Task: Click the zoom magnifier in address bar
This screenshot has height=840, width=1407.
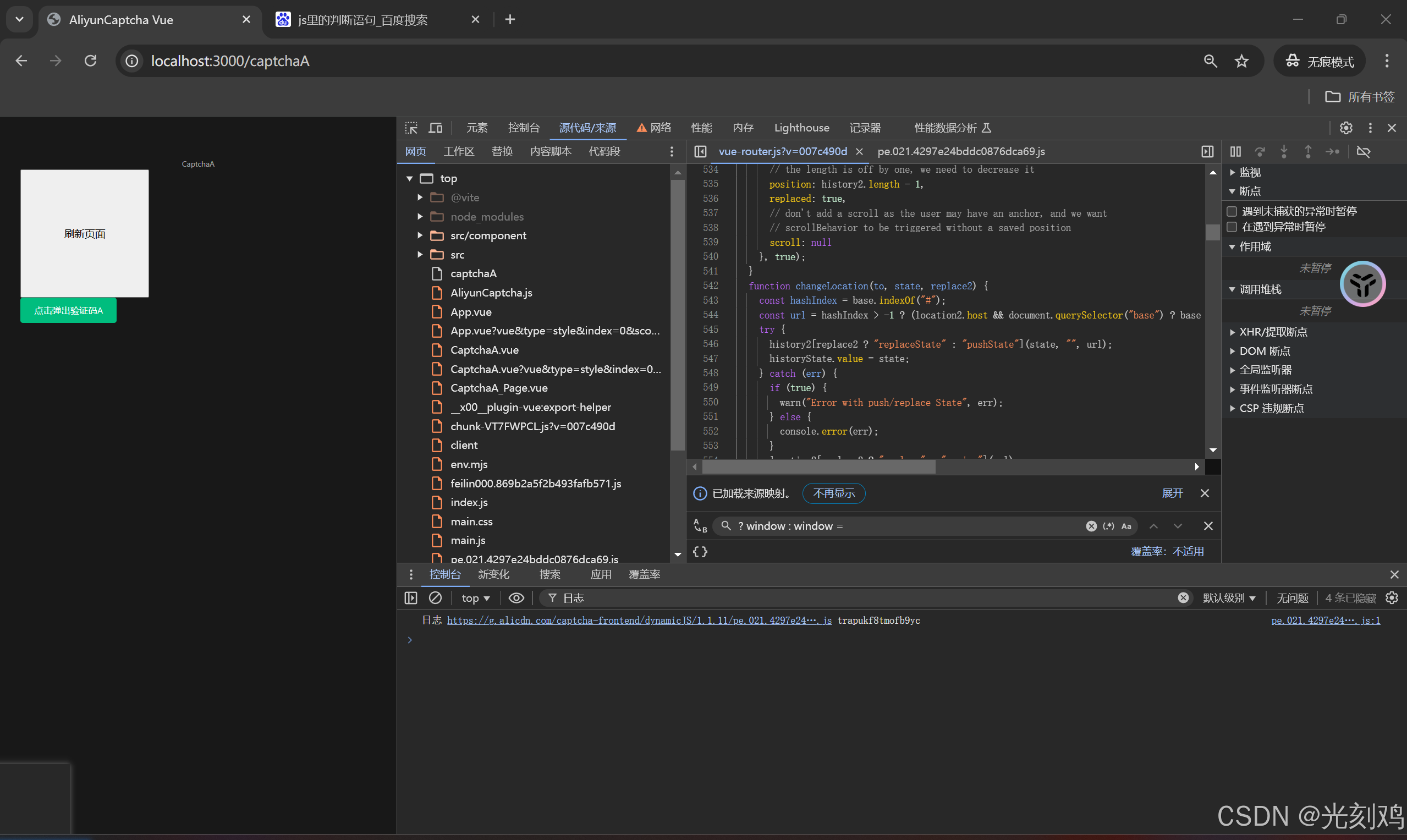Action: coord(1210,61)
